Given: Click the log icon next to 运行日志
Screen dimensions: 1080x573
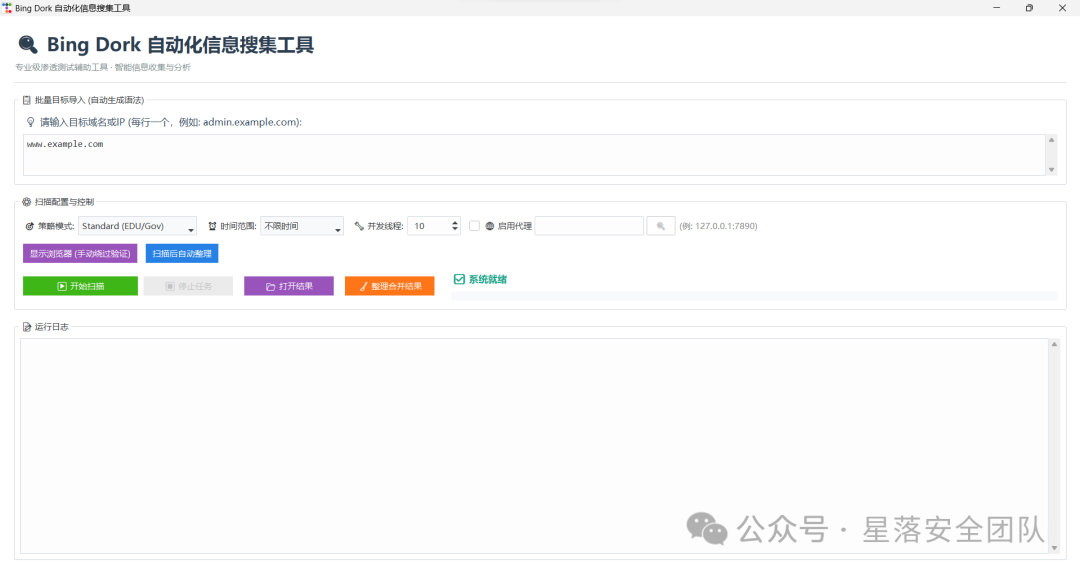Looking at the screenshot, I should tap(27, 327).
